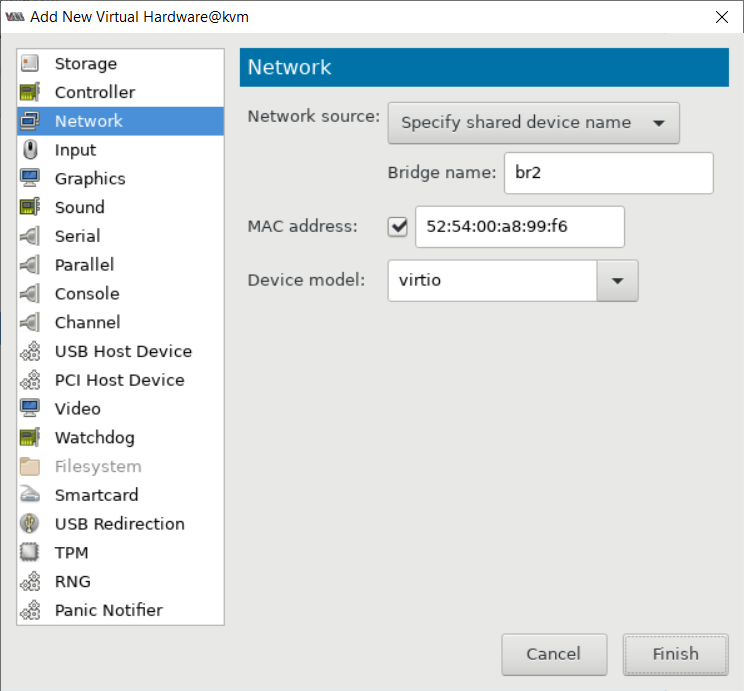Click the TPM chip icon

click(x=30, y=552)
